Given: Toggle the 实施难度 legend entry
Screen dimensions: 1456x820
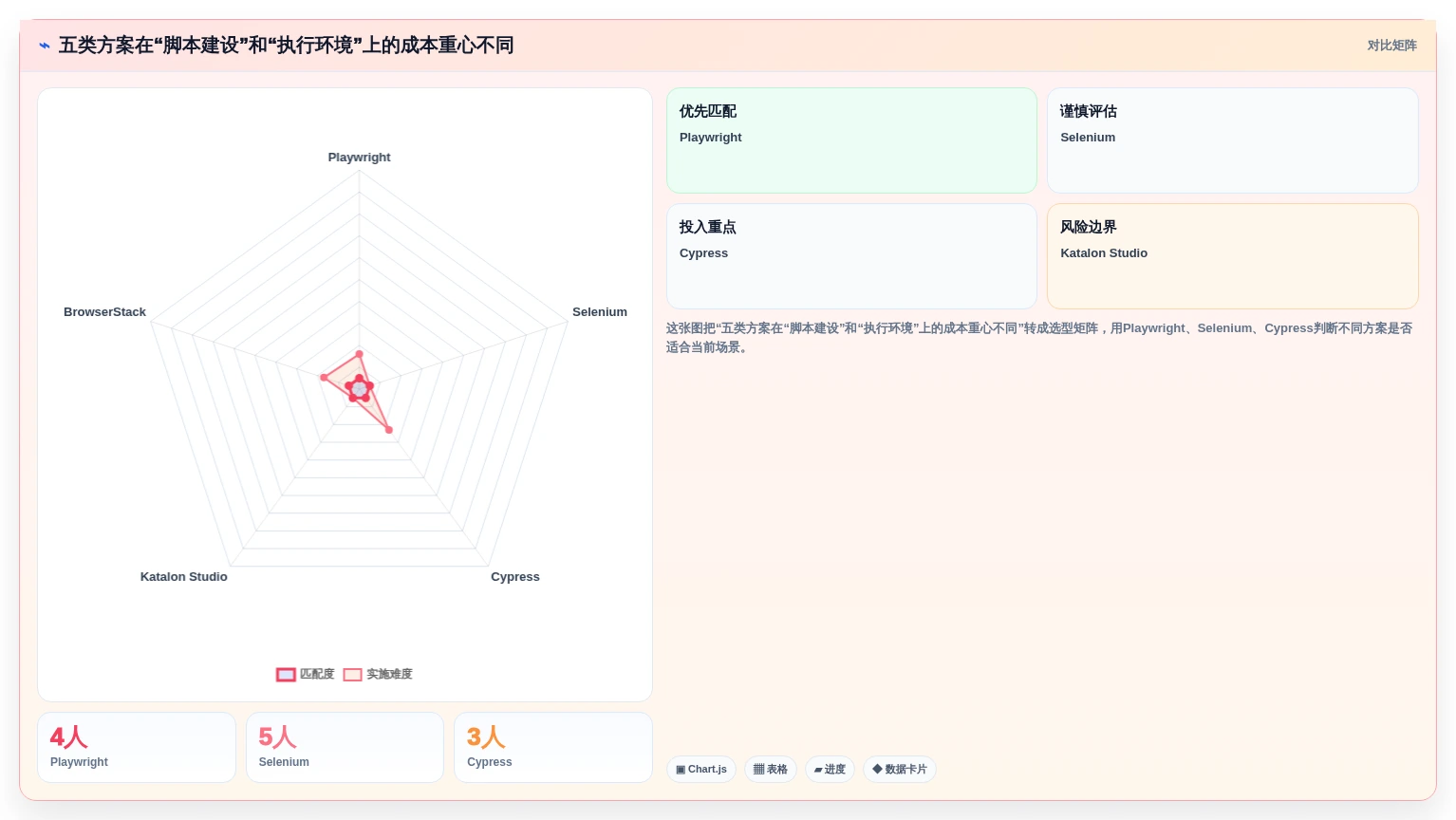Looking at the screenshot, I should pyautogui.click(x=378, y=674).
